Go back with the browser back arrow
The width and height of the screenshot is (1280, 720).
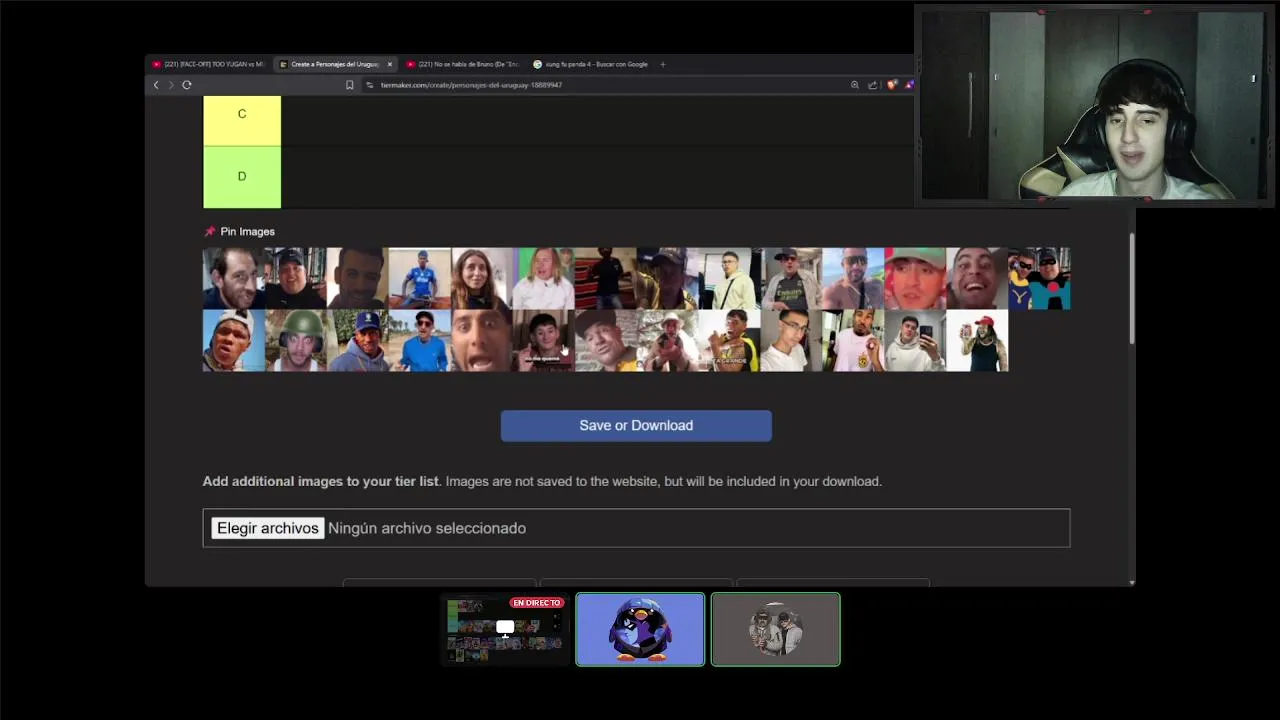point(156,85)
